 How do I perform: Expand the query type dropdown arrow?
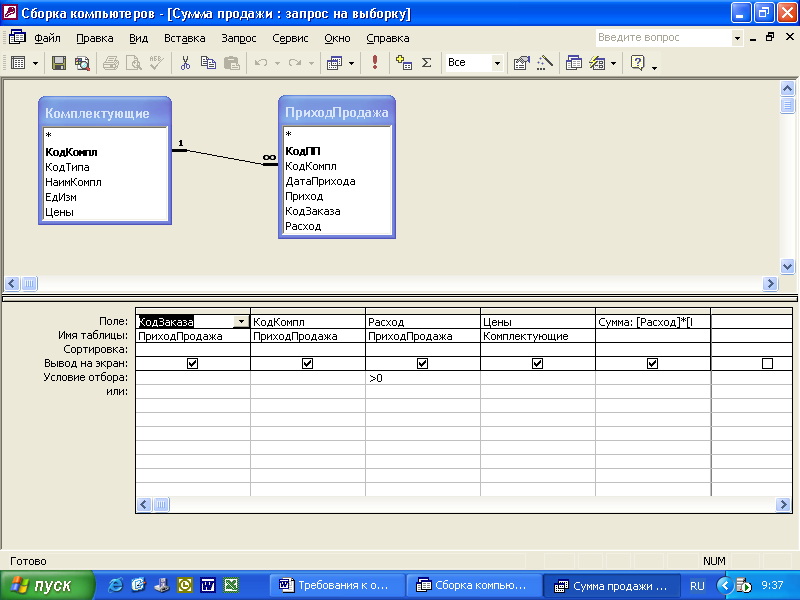click(x=351, y=62)
